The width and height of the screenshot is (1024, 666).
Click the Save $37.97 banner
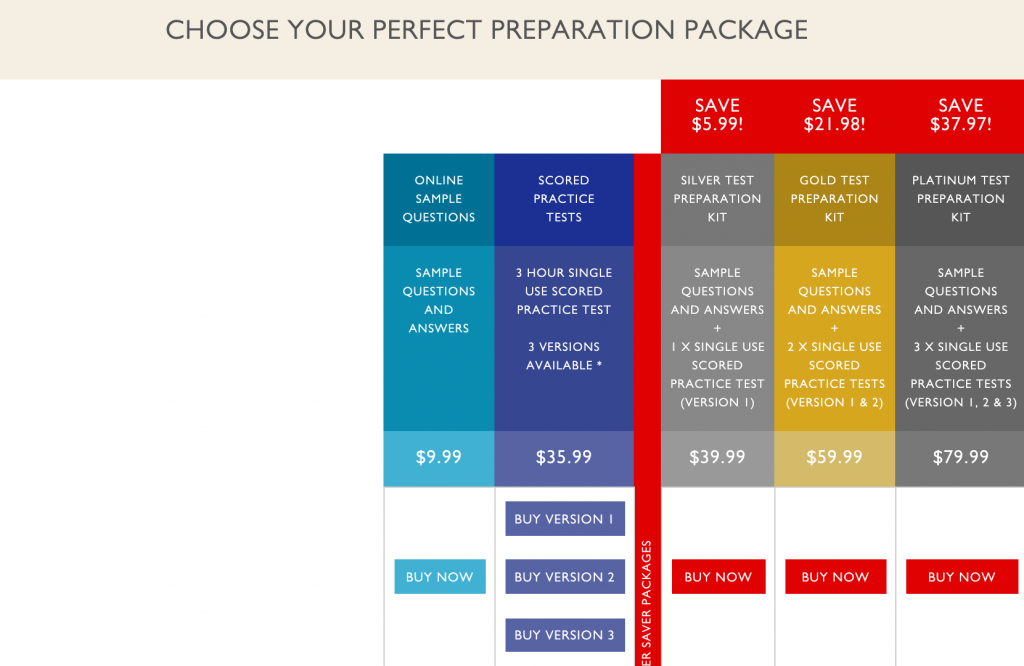coord(960,115)
